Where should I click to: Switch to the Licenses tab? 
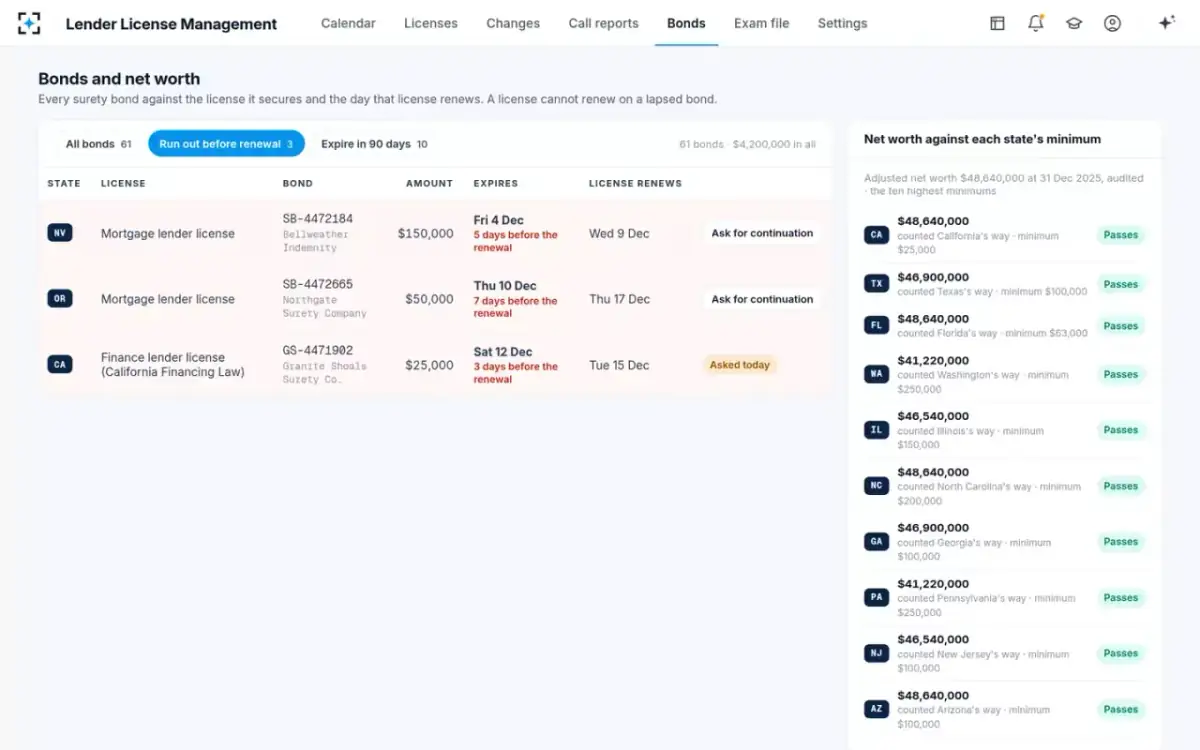pyautogui.click(x=431, y=23)
